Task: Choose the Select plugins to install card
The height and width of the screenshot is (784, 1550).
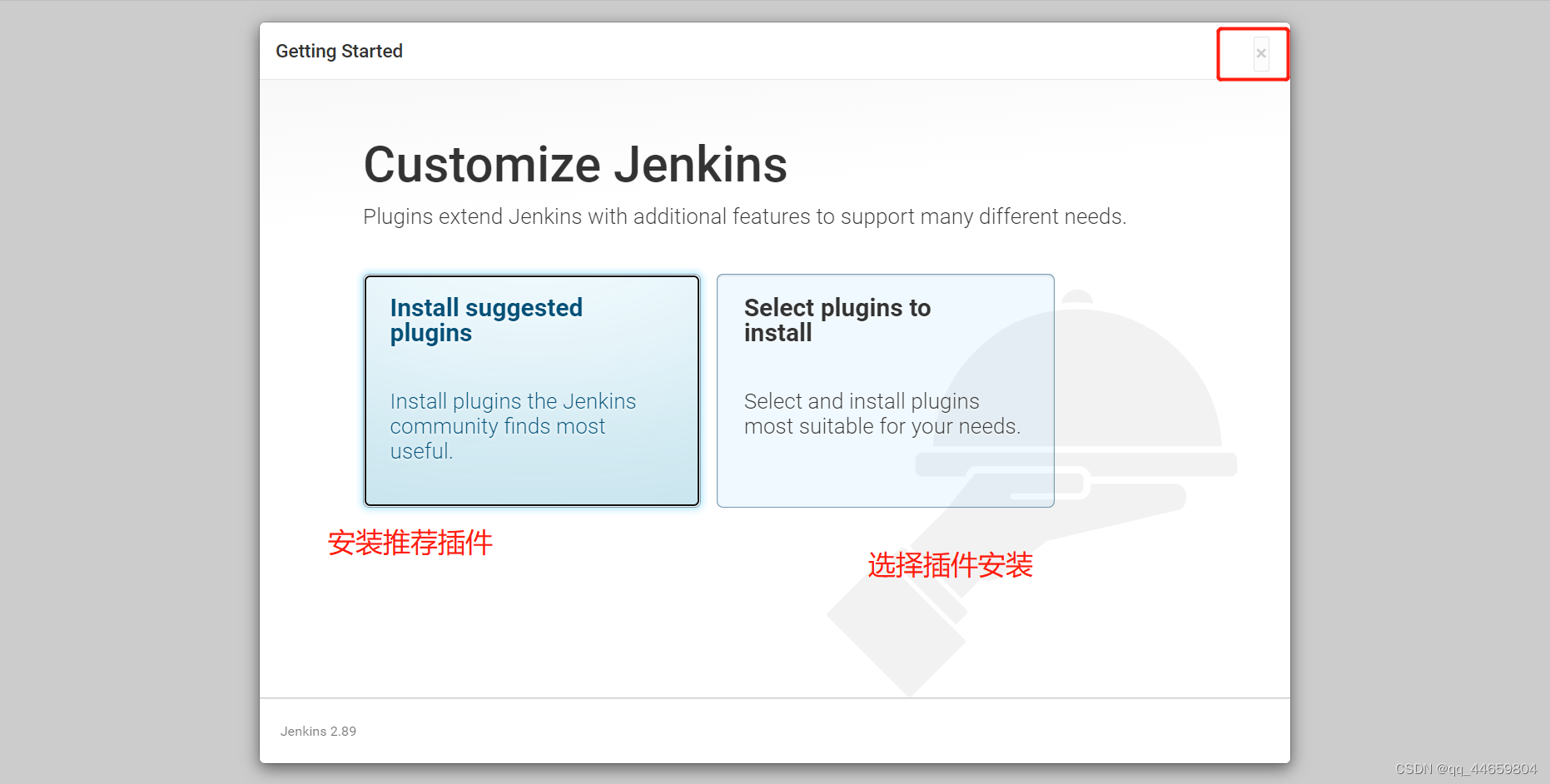Action: point(885,390)
